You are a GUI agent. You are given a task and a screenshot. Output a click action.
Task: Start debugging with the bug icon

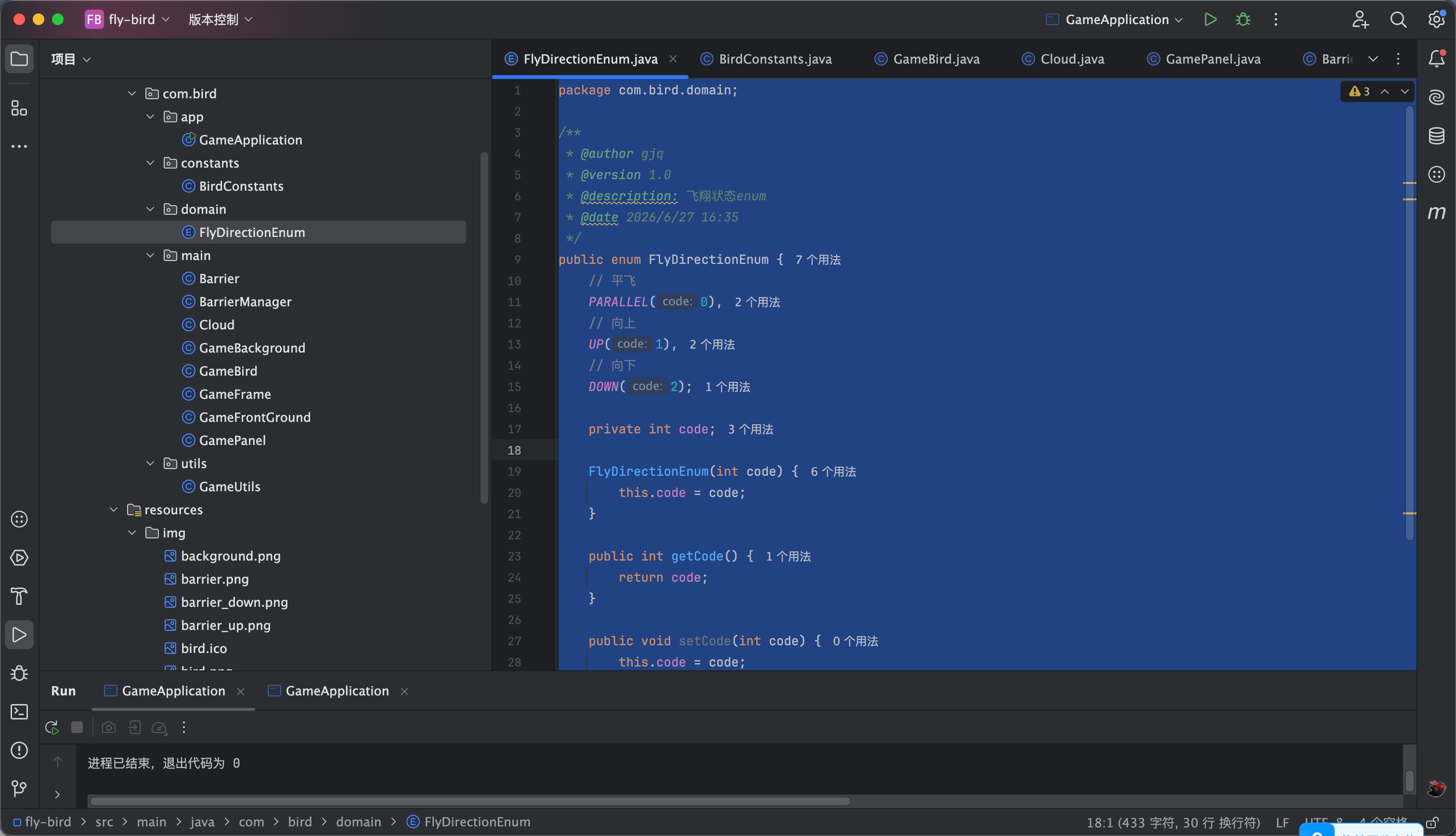(1243, 20)
